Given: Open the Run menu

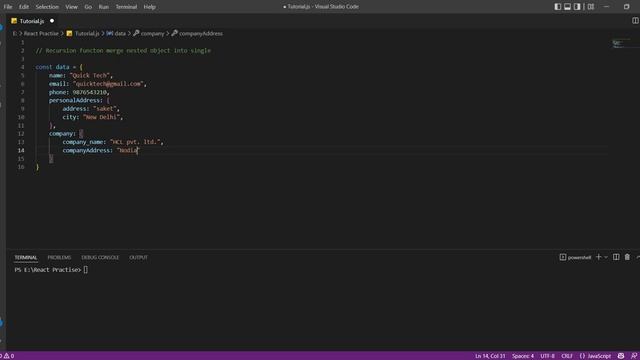Looking at the screenshot, I should click(104, 7).
